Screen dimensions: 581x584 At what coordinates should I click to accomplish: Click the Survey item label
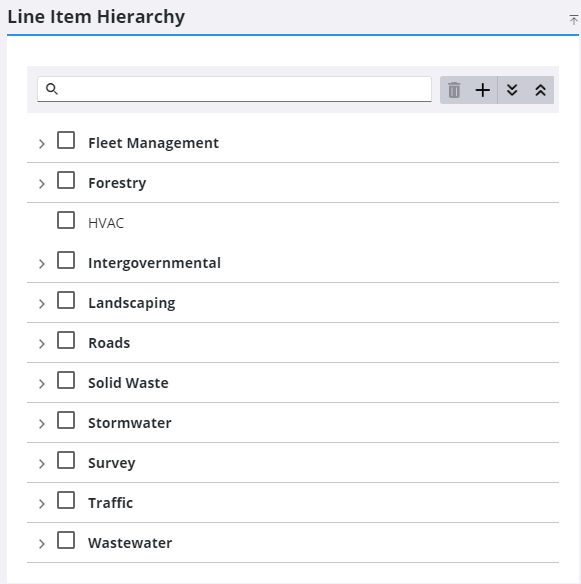pos(112,463)
